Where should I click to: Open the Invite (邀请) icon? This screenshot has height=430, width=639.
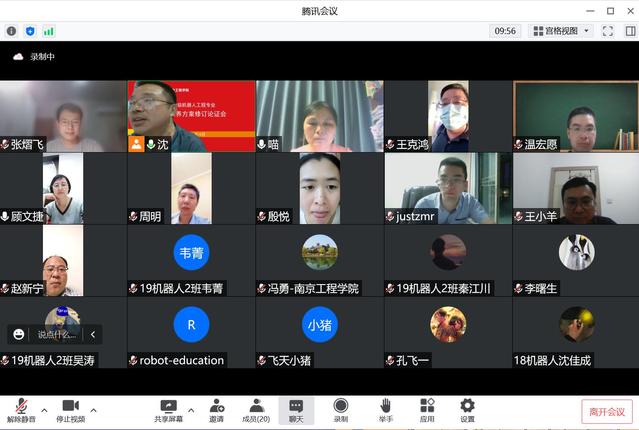(x=216, y=410)
